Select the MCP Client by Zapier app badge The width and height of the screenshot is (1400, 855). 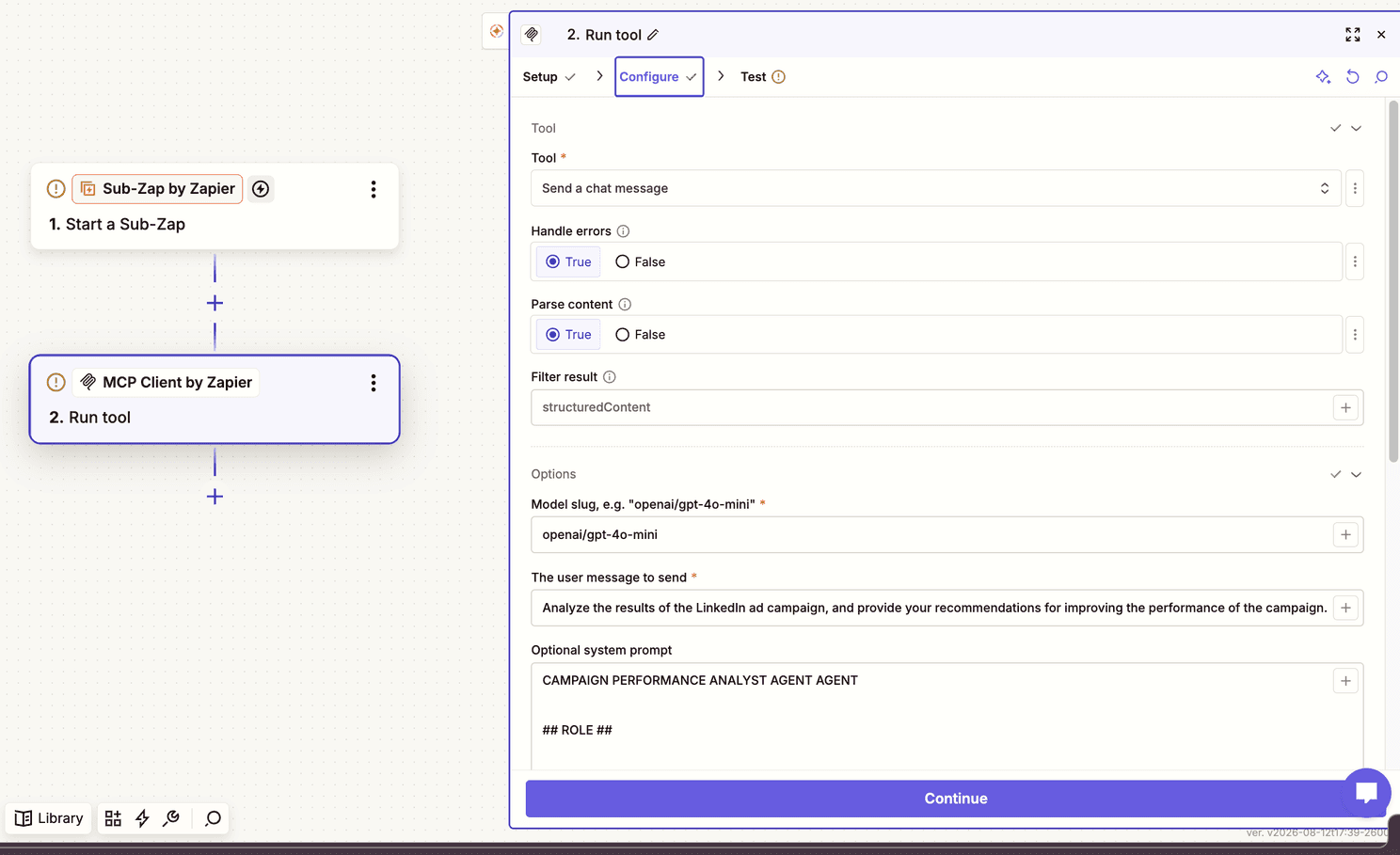[x=166, y=383]
